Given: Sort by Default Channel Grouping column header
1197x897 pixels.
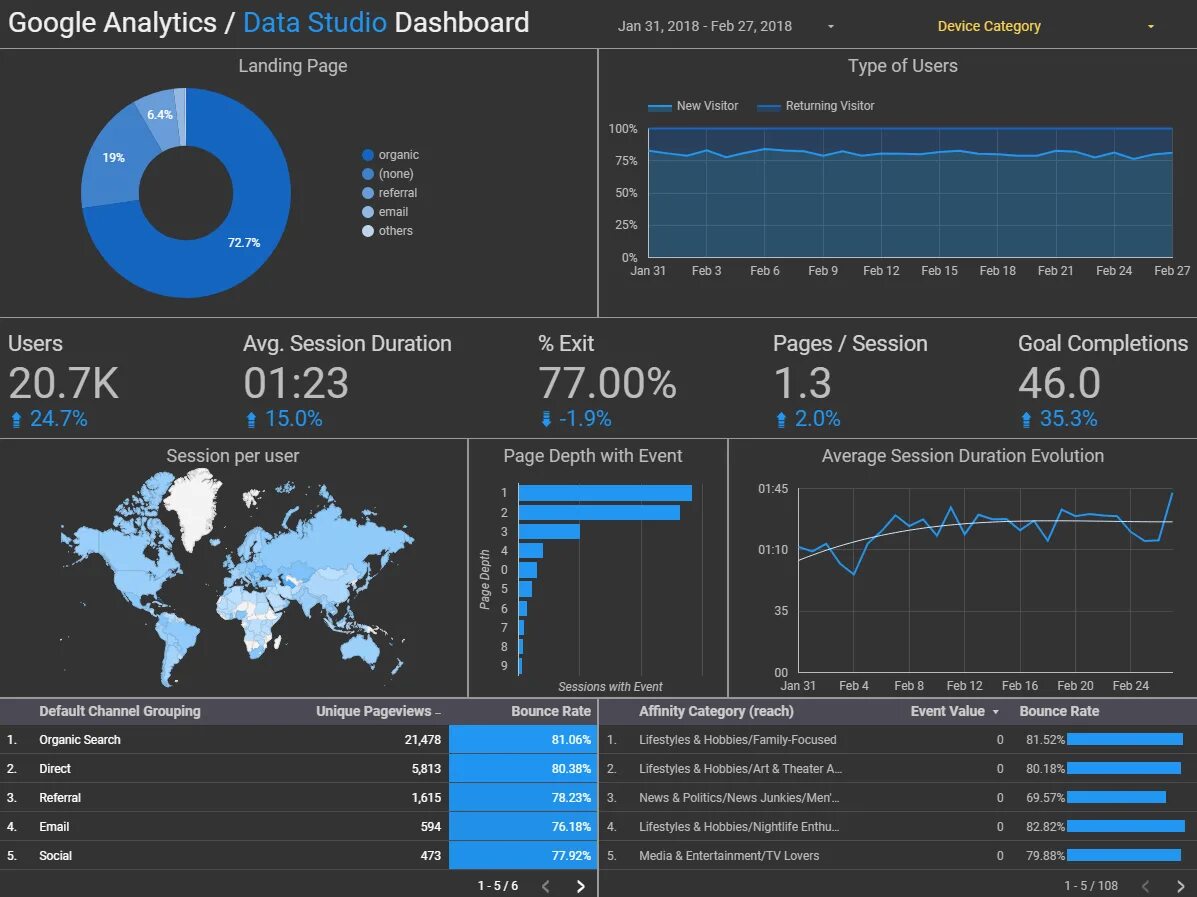Looking at the screenshot, I should point(120,711).
